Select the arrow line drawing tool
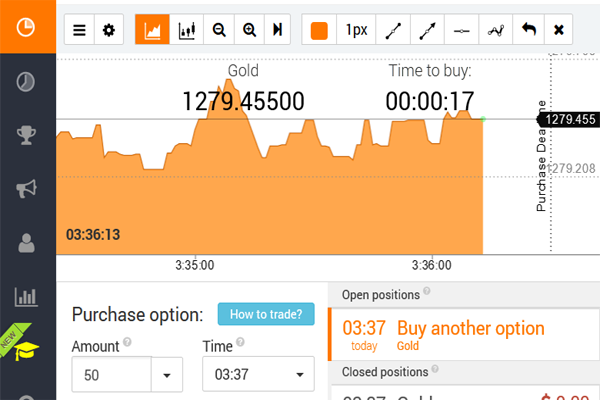600x400 pixels. pyautogui.click(x=427, y=30)
